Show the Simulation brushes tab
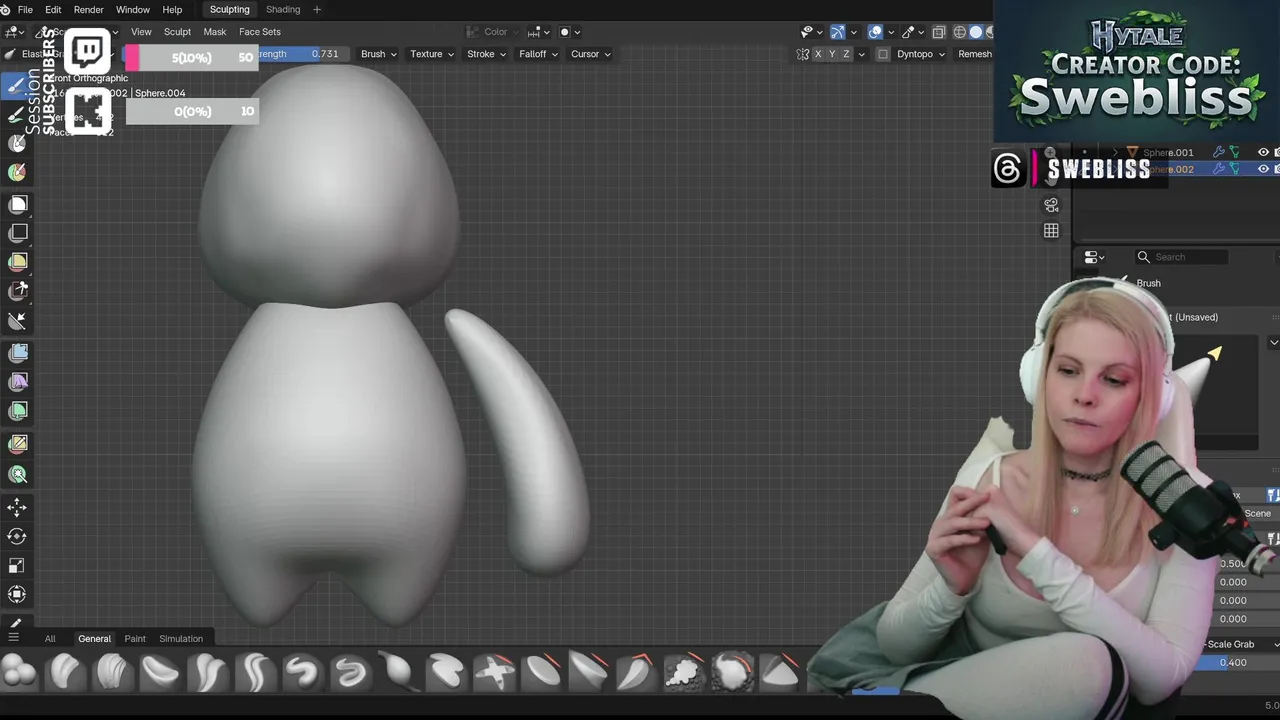Image resolution: width=1280 pixels, height=720 pixels. pos(181,639)
